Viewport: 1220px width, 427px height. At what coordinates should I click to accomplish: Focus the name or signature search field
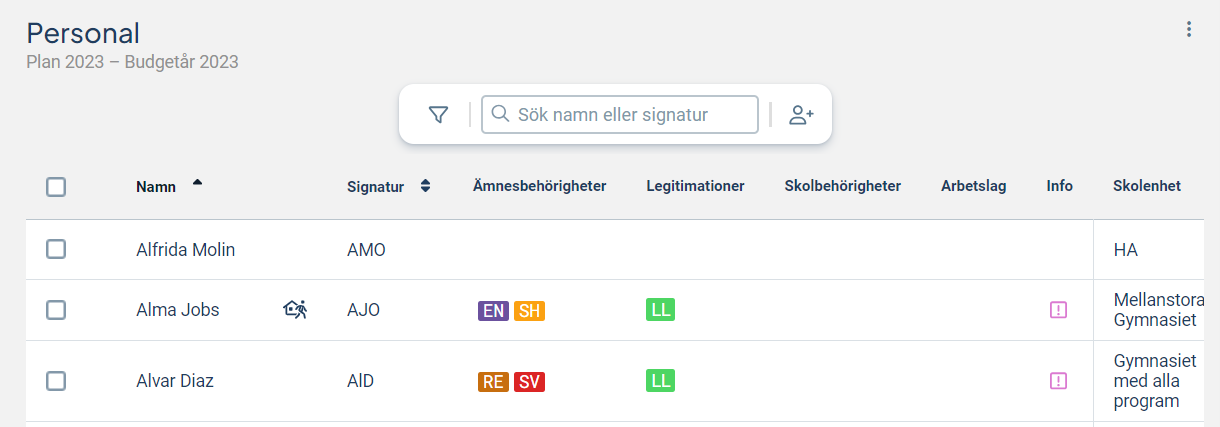[x=620, y=114]
